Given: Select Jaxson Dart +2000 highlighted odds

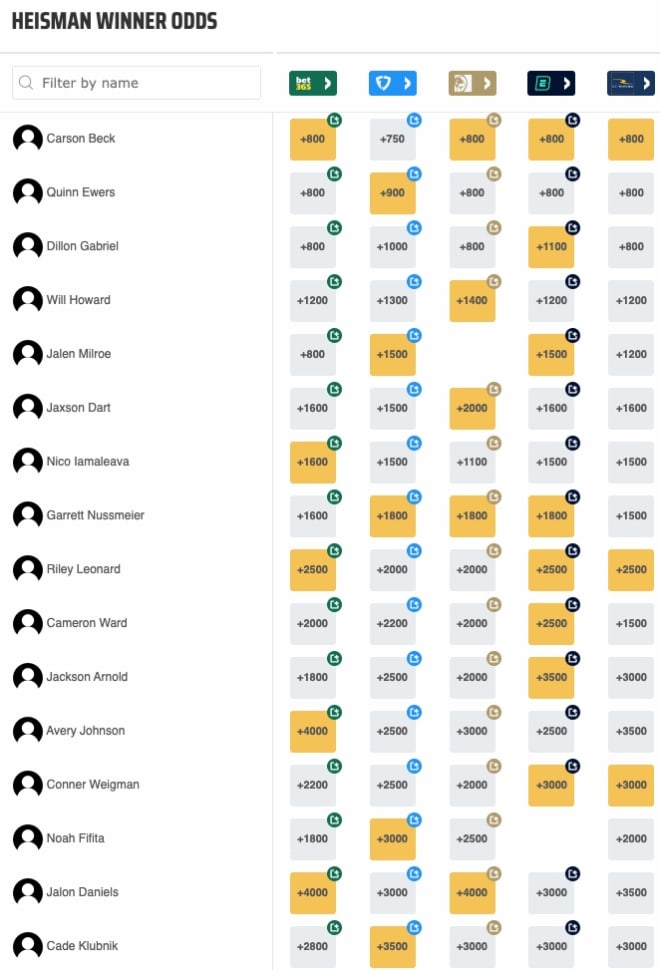Looking at the screenshot, I should [x=472, y=408].
